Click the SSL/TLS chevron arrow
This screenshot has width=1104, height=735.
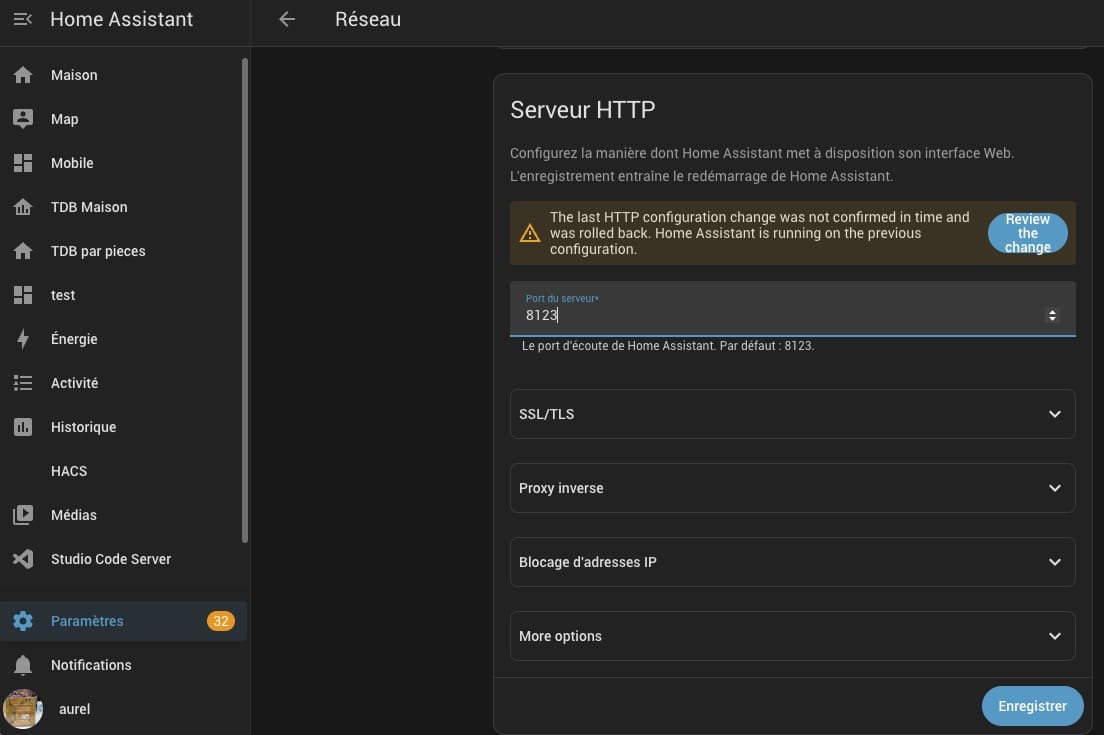1054,414
